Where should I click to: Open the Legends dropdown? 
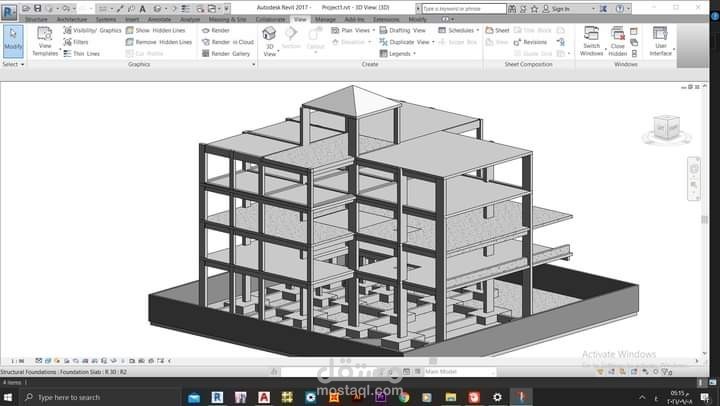(x=398, y=54)
